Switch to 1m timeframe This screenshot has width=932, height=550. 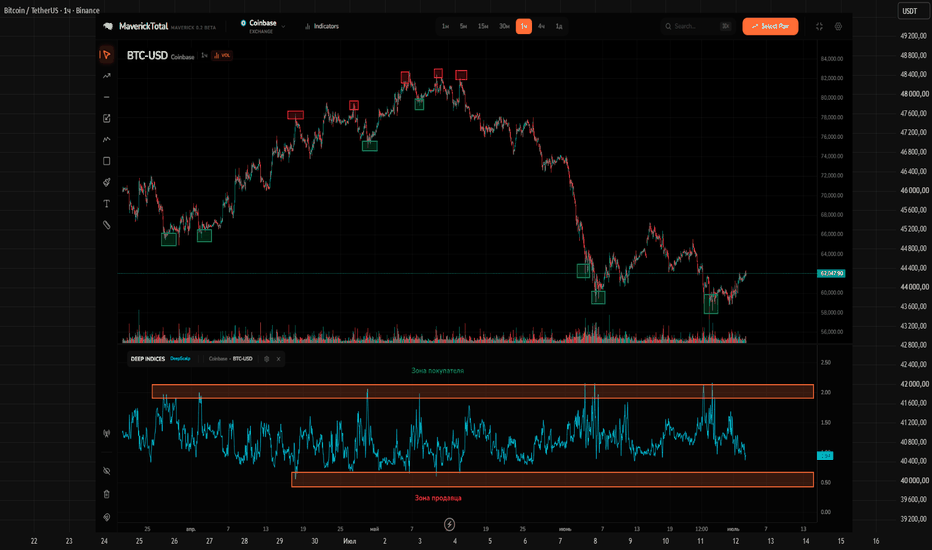click(x=445, y=26)
